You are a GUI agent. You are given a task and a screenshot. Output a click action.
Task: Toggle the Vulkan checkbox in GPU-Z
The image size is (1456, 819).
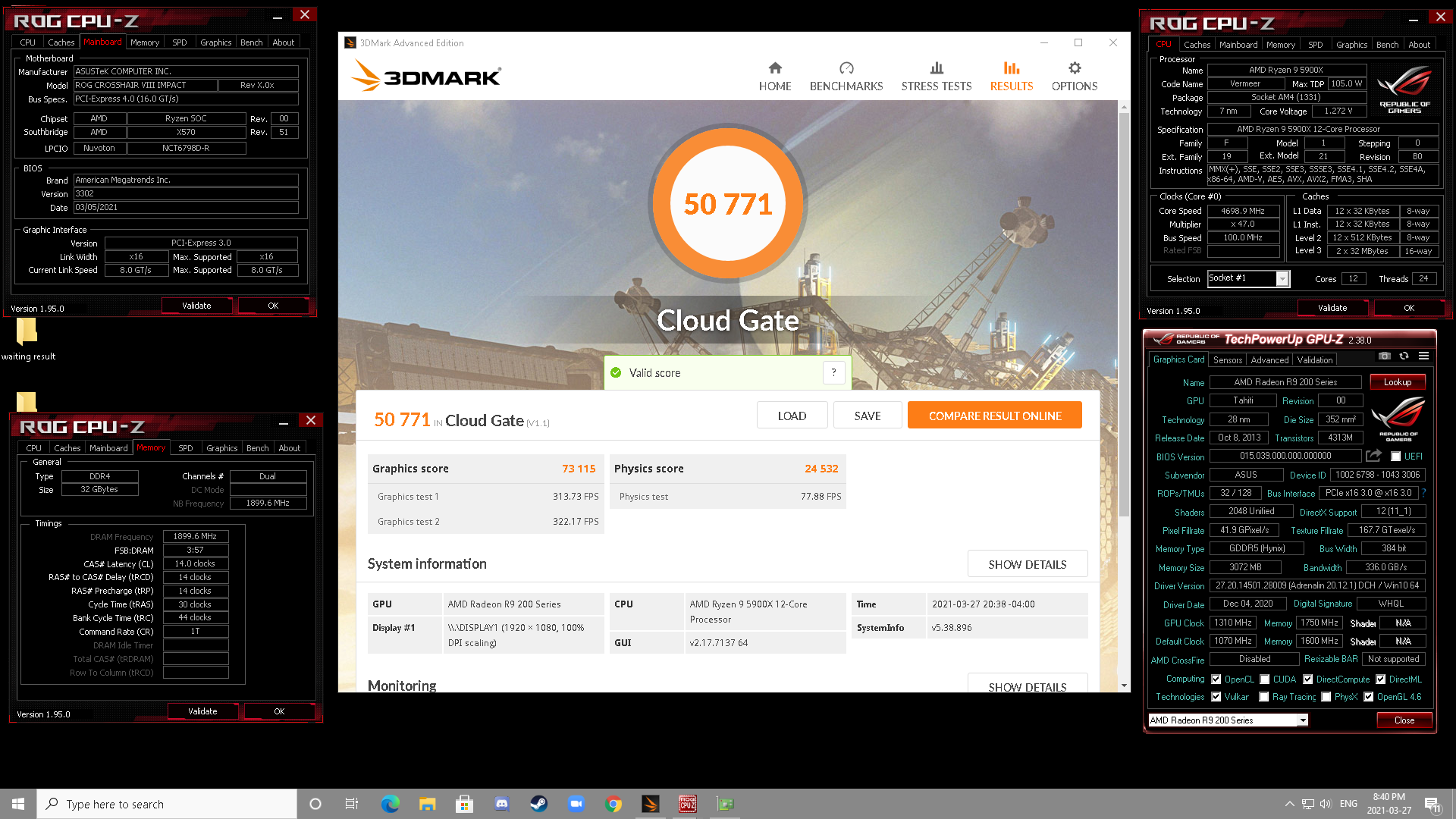[1216, 697]
